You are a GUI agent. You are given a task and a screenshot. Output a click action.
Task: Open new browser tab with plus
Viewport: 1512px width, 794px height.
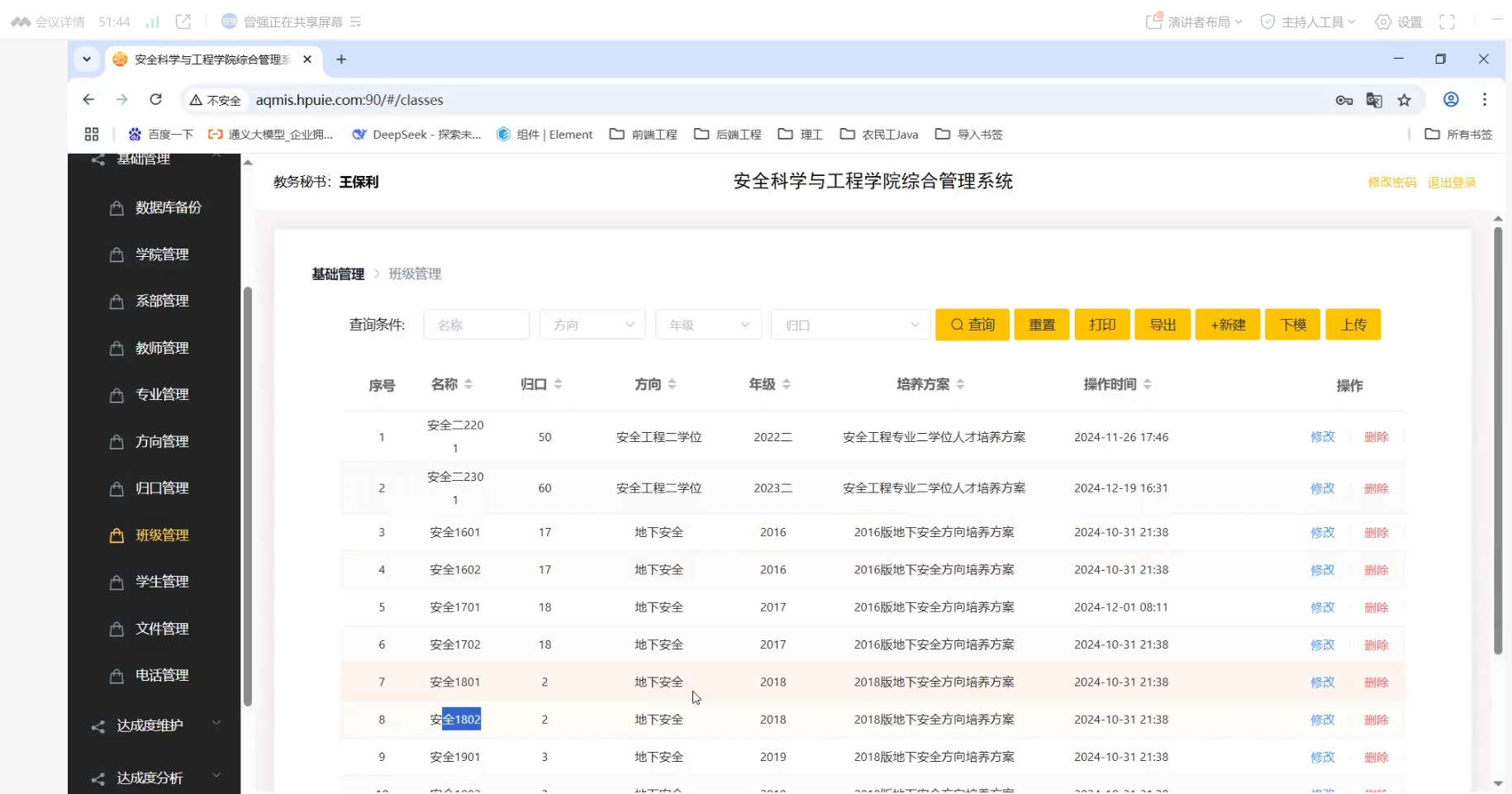pos(341,59)
